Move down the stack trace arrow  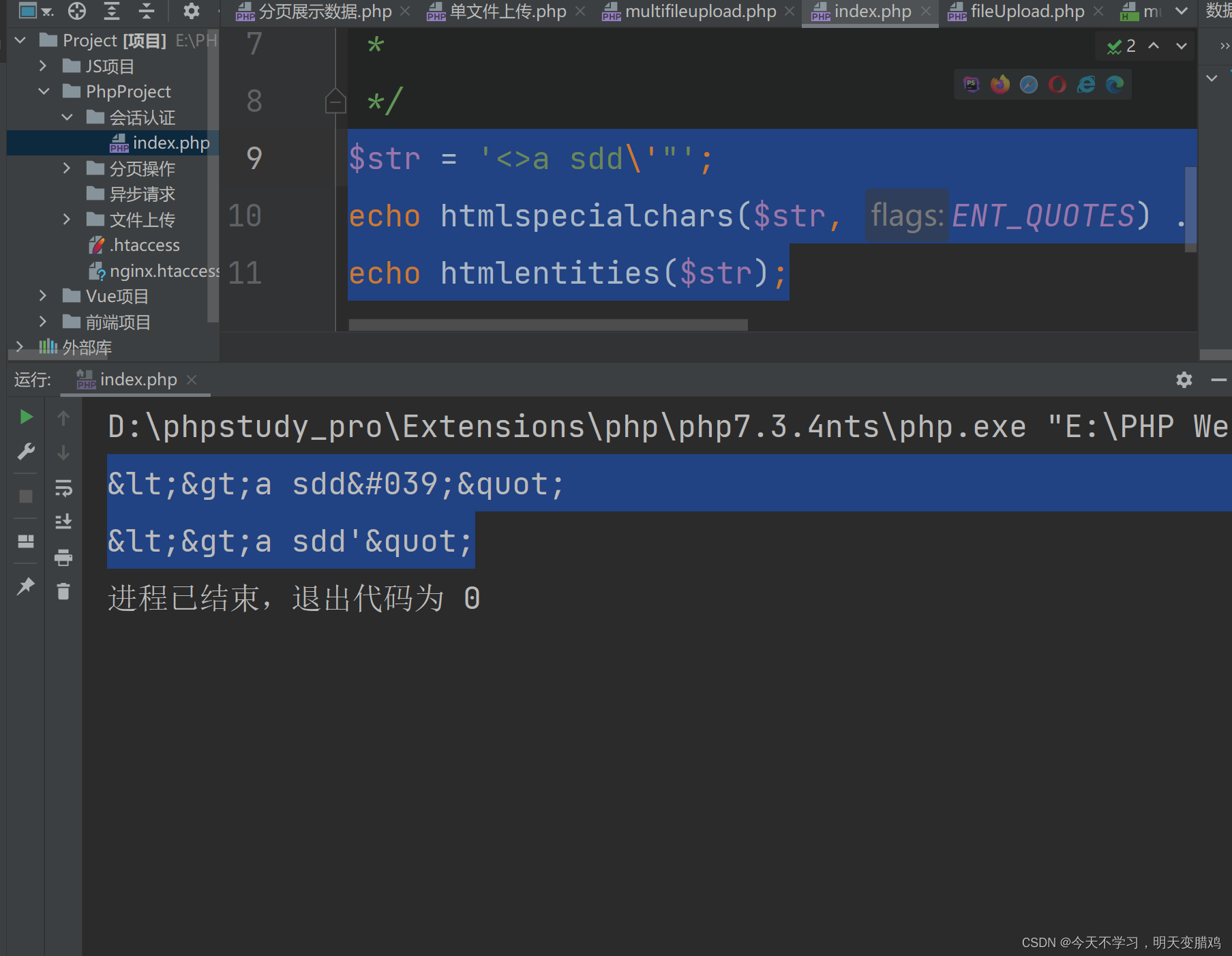pyautogui.click(x=63, y=452)
